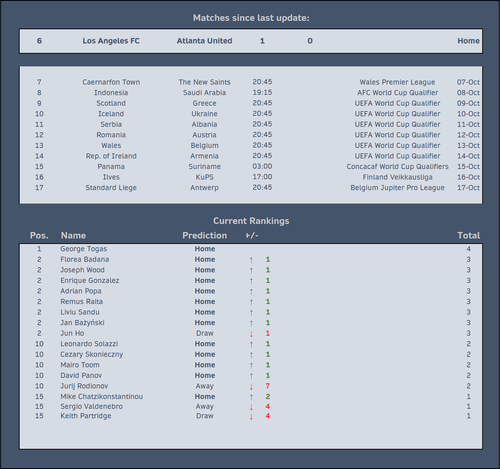Select Florea Badana in the rankings
The height and width of the screenshot is (469, 500).
85,259
